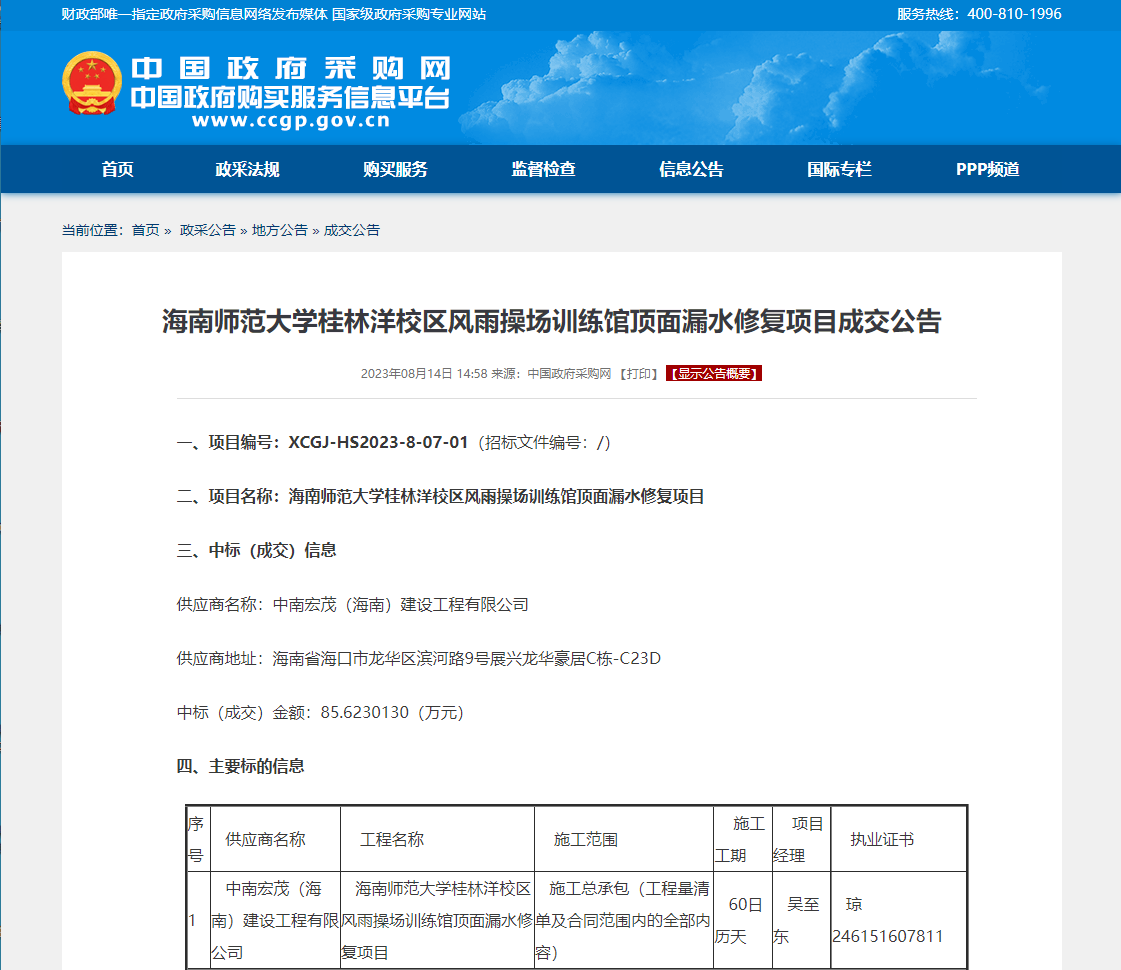Click the announcement title heading

tap(552, 322)
